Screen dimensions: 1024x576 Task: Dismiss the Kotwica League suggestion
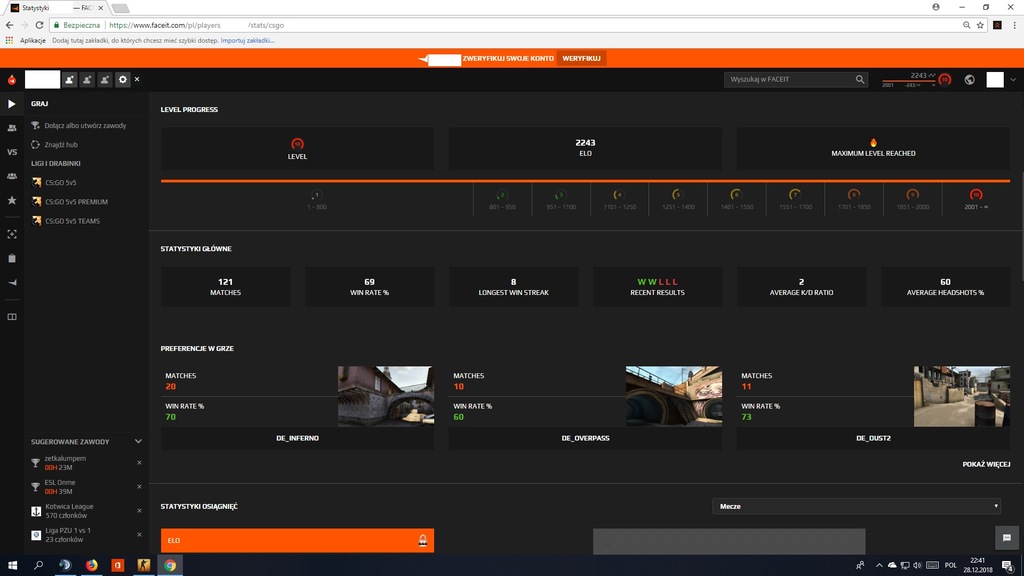tap(139, 511)
